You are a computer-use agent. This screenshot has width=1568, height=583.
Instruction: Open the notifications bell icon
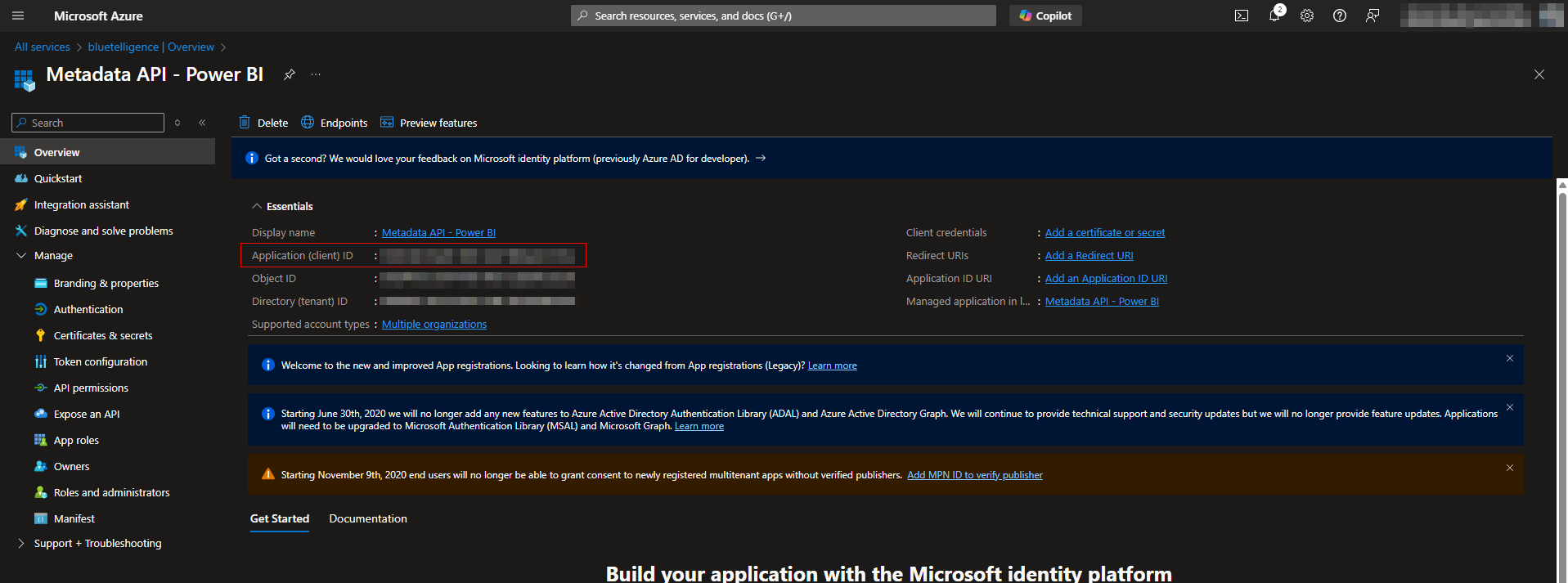pos(1274,16)
